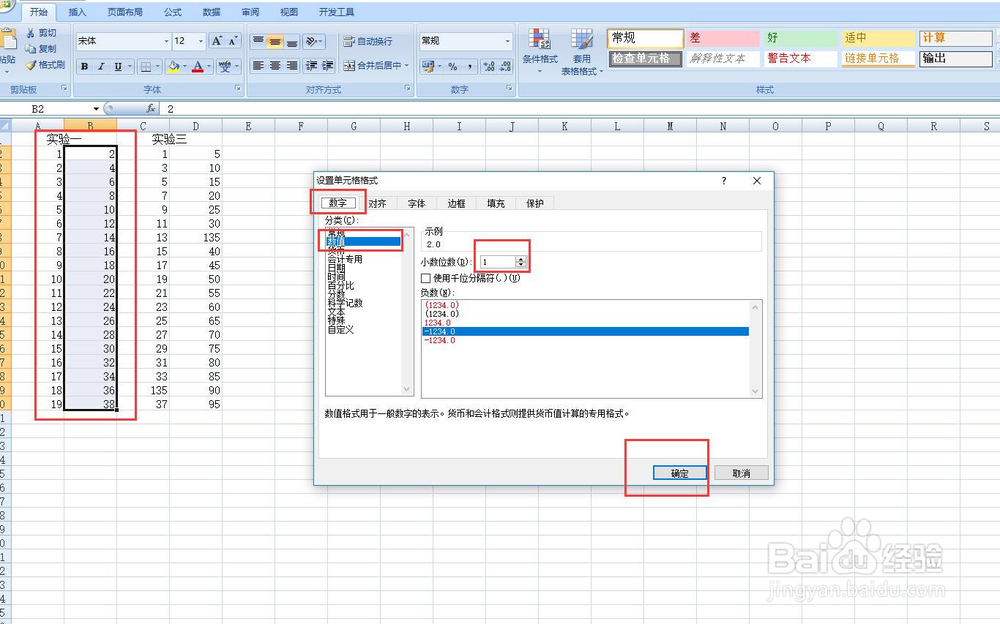This screenshot has height=624, width=1000.
Task: Click the decrease indent icon
Action: (x=311, y=66)
